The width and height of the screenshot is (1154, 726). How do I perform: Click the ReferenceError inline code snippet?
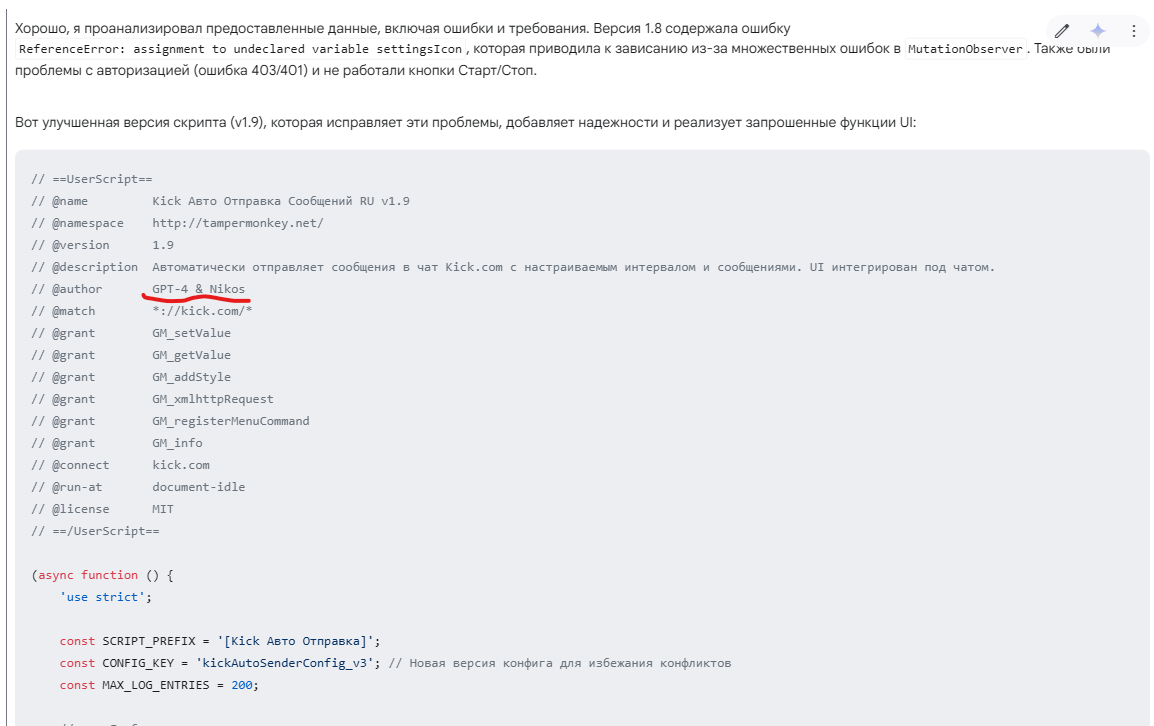click(x=241, y=49)
